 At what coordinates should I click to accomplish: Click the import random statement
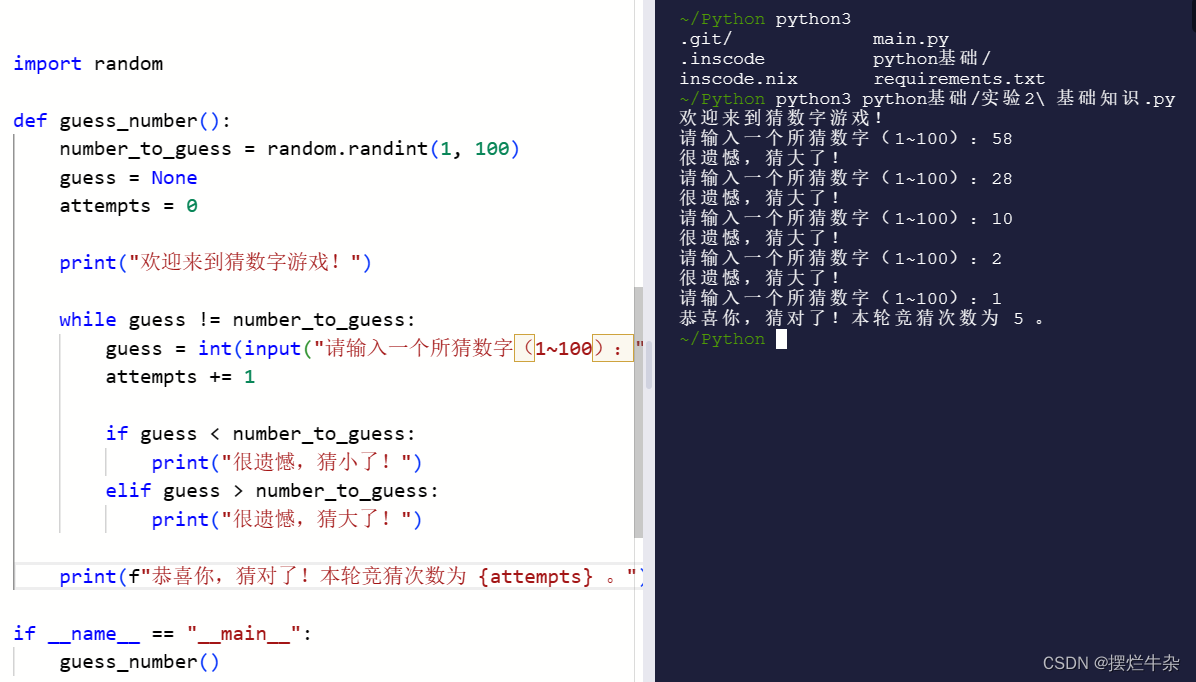(88, 63)
